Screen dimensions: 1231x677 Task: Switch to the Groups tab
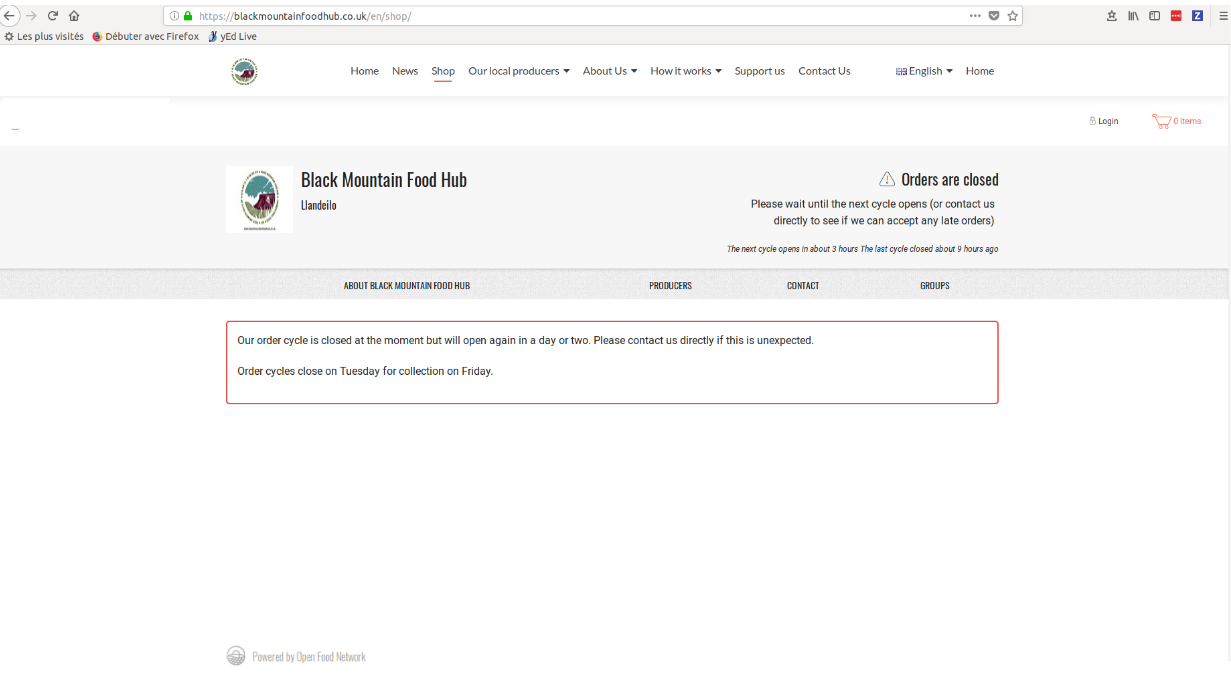tap(935, 286)
